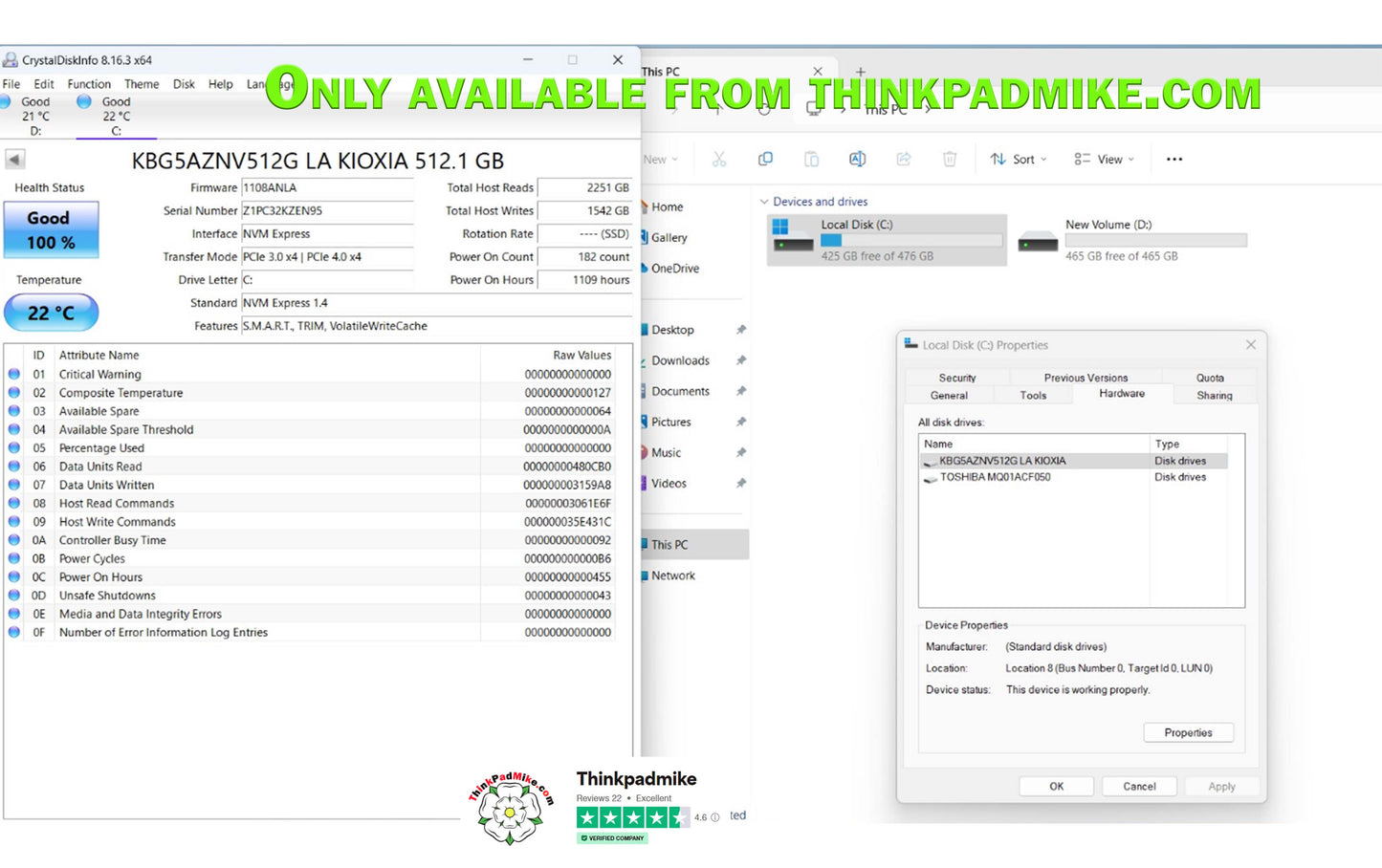The width and height of the screenshot is (1382, 868).
Task: Select the Local Disk (C:) drive icon
Action: 793,238
